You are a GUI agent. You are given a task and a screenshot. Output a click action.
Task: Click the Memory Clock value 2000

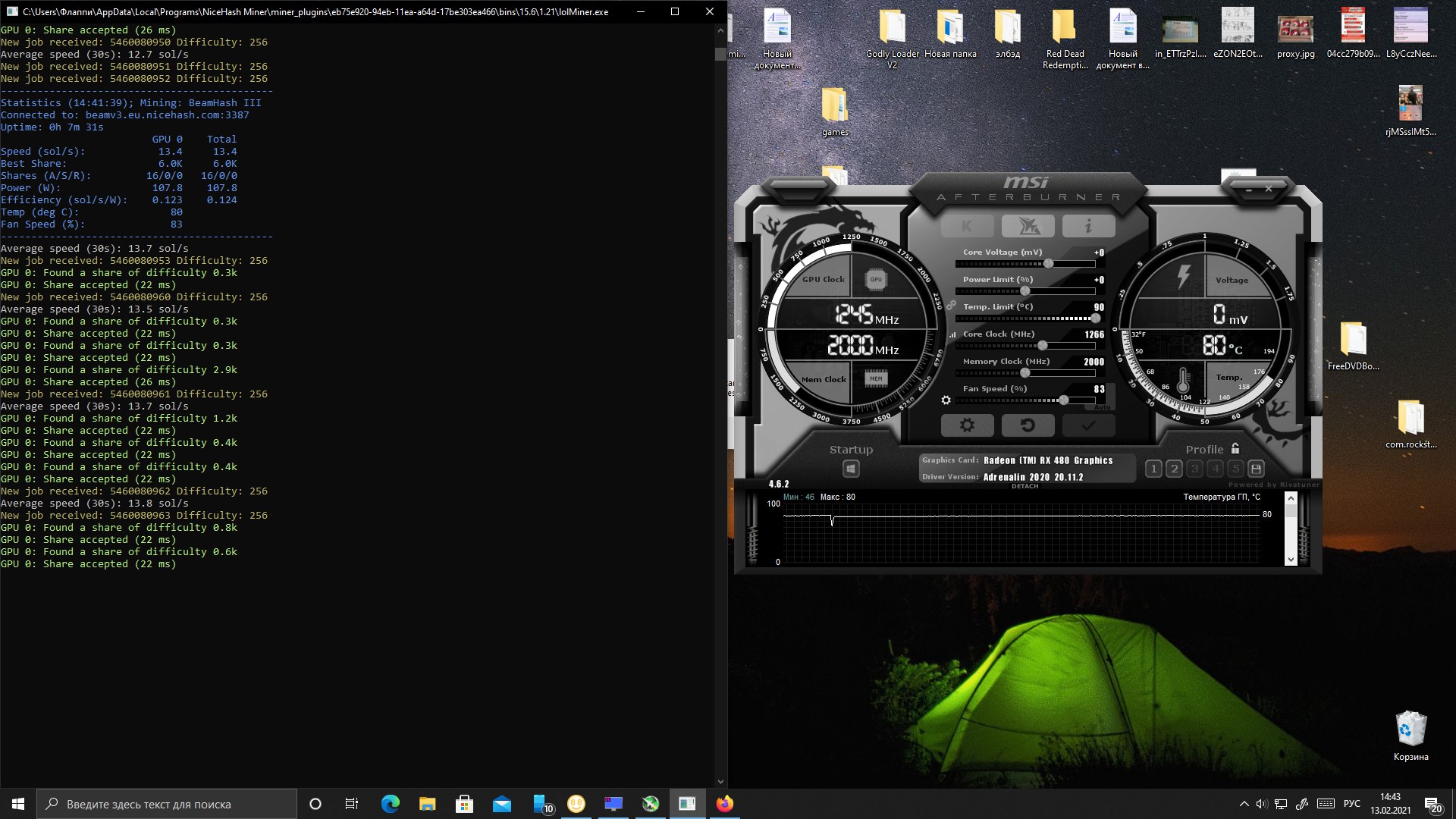pyautogui.click(x=1094, y=362)
